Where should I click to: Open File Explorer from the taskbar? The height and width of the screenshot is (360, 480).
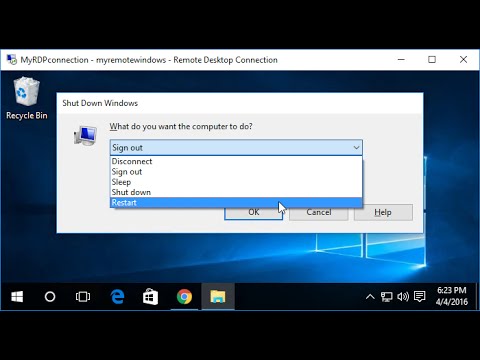218,296
